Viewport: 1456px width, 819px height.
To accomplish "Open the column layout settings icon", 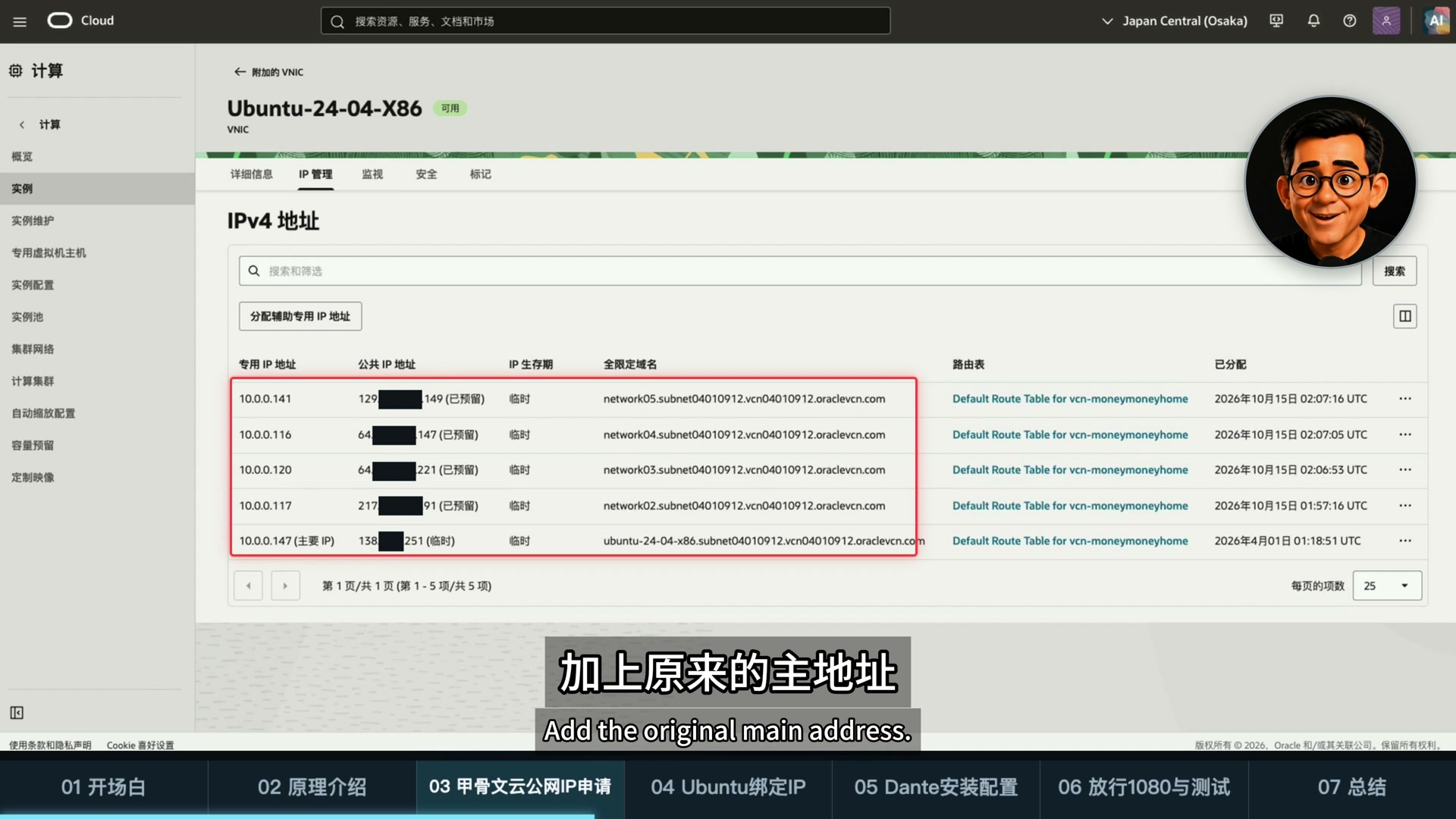I will click(1404, 316).
